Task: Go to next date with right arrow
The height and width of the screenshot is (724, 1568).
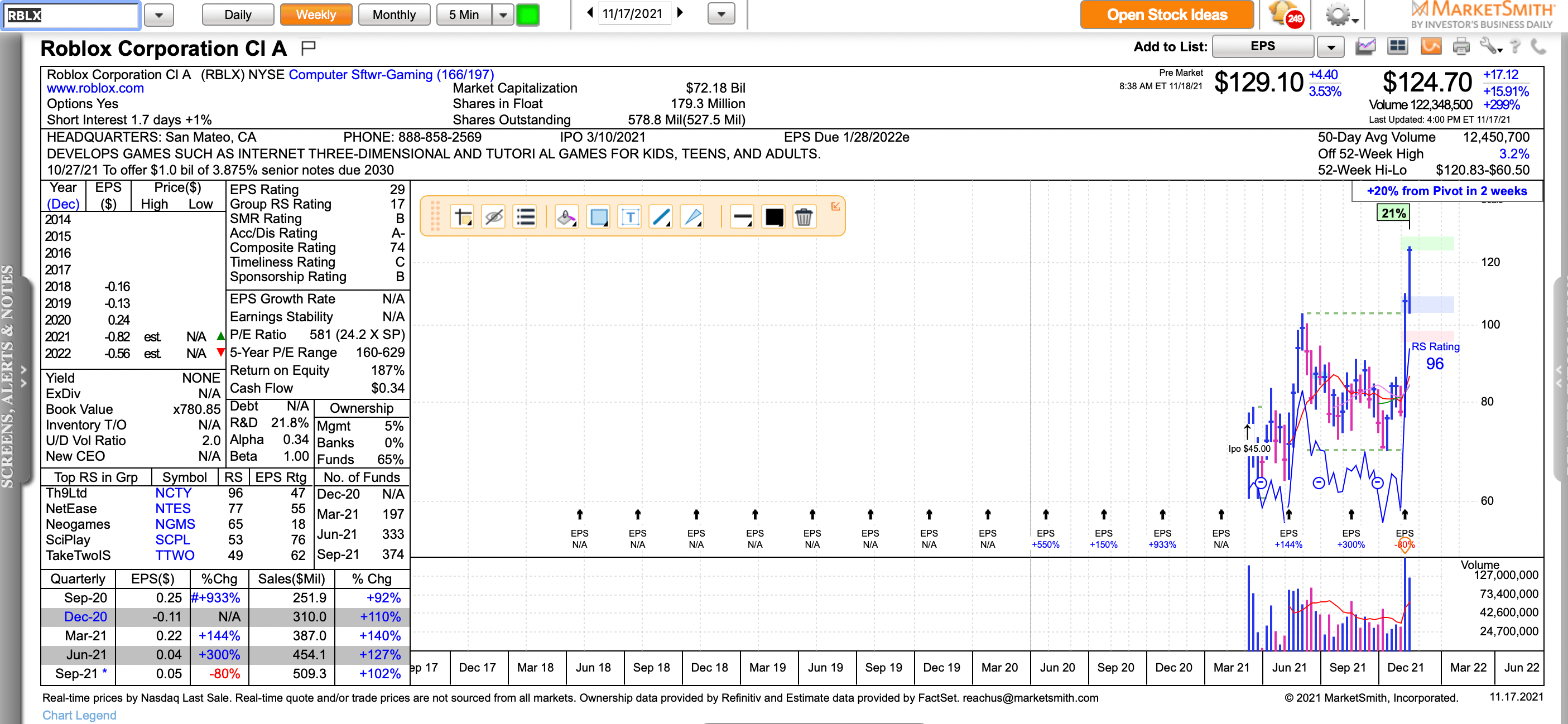Action: click(x=681, y=13)
